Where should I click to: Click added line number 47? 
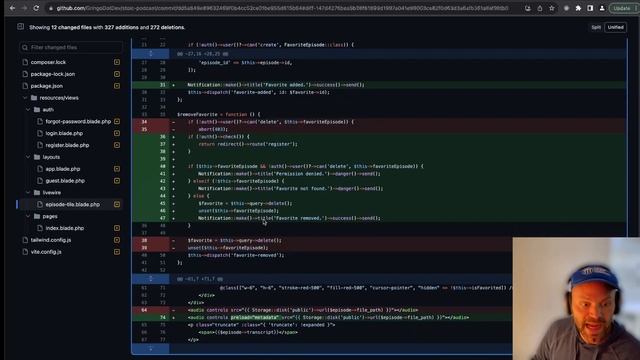162,218
